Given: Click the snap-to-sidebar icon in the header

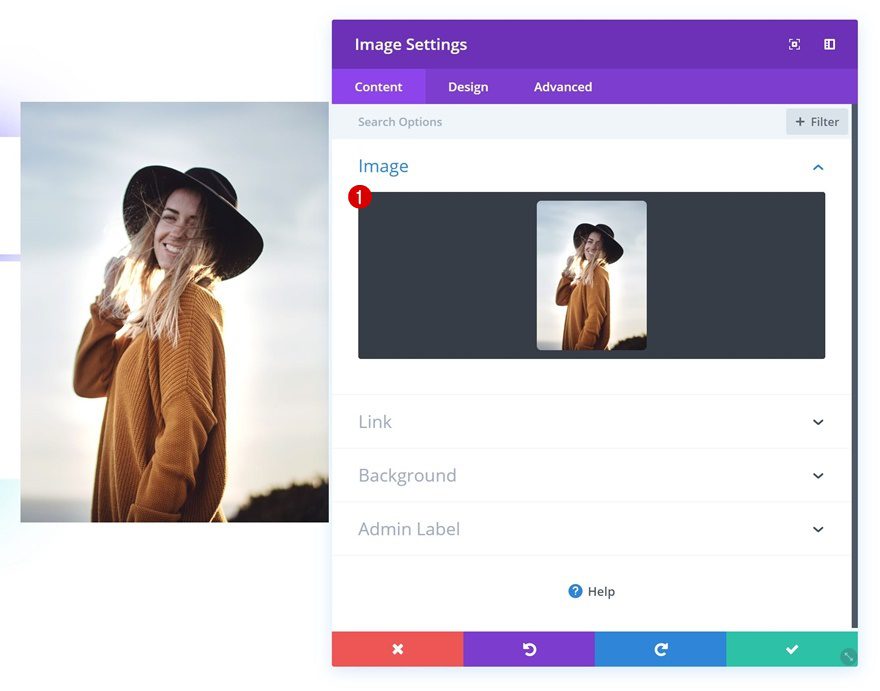Looking at the screenshot, I should point(828,44).
